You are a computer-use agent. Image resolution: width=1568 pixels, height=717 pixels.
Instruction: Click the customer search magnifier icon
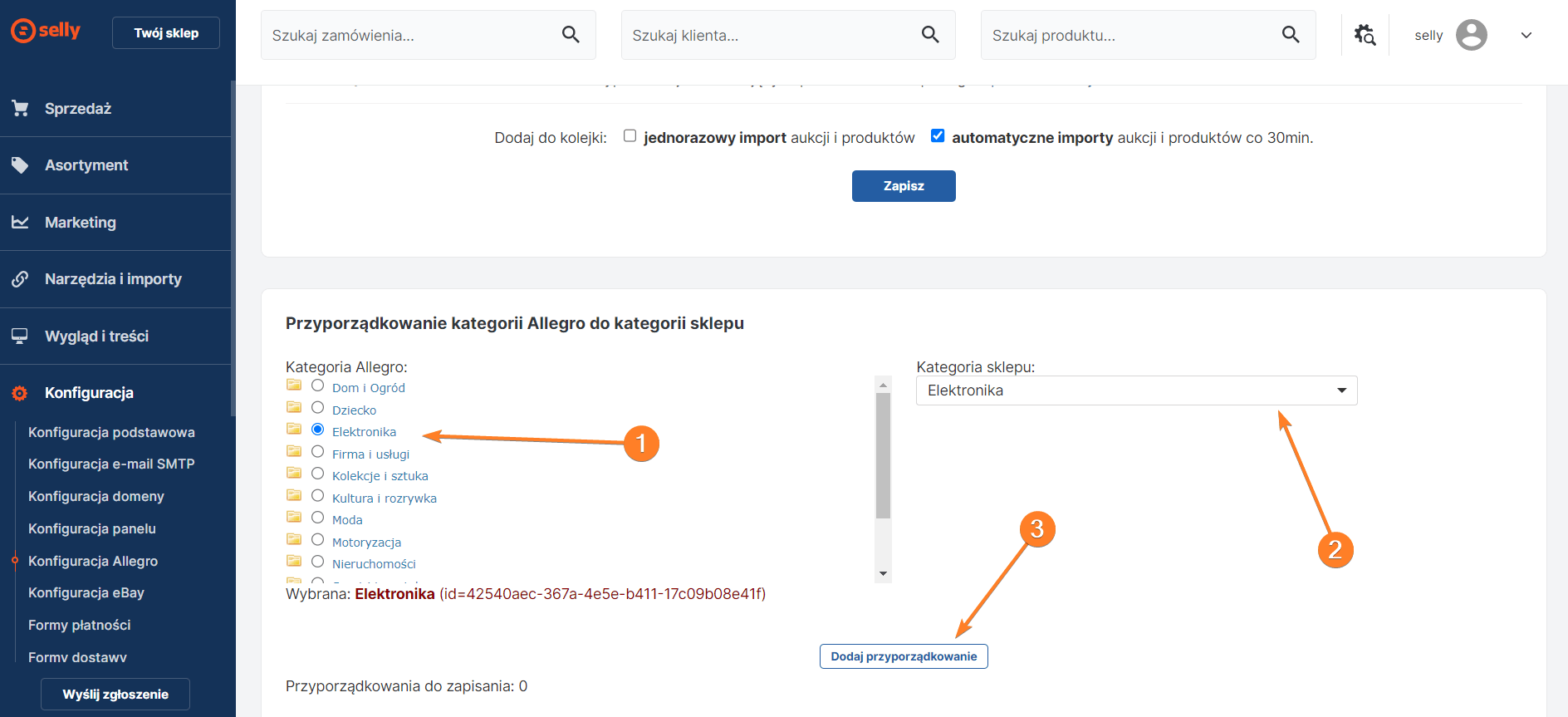[x=930, y=35]
